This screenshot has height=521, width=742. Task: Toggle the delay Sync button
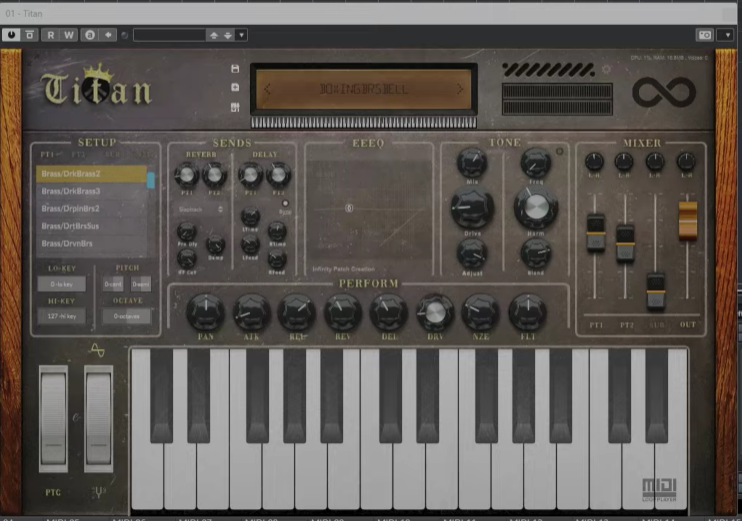point(285,203)
